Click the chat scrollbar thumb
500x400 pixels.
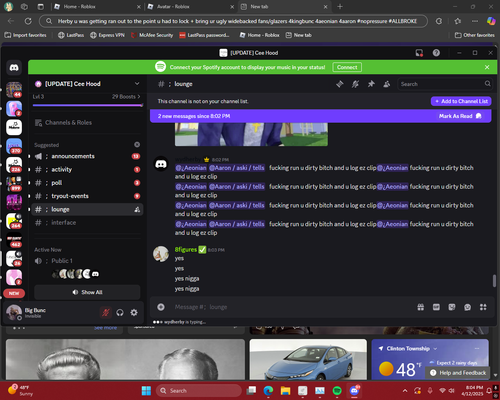pos(494,281)
